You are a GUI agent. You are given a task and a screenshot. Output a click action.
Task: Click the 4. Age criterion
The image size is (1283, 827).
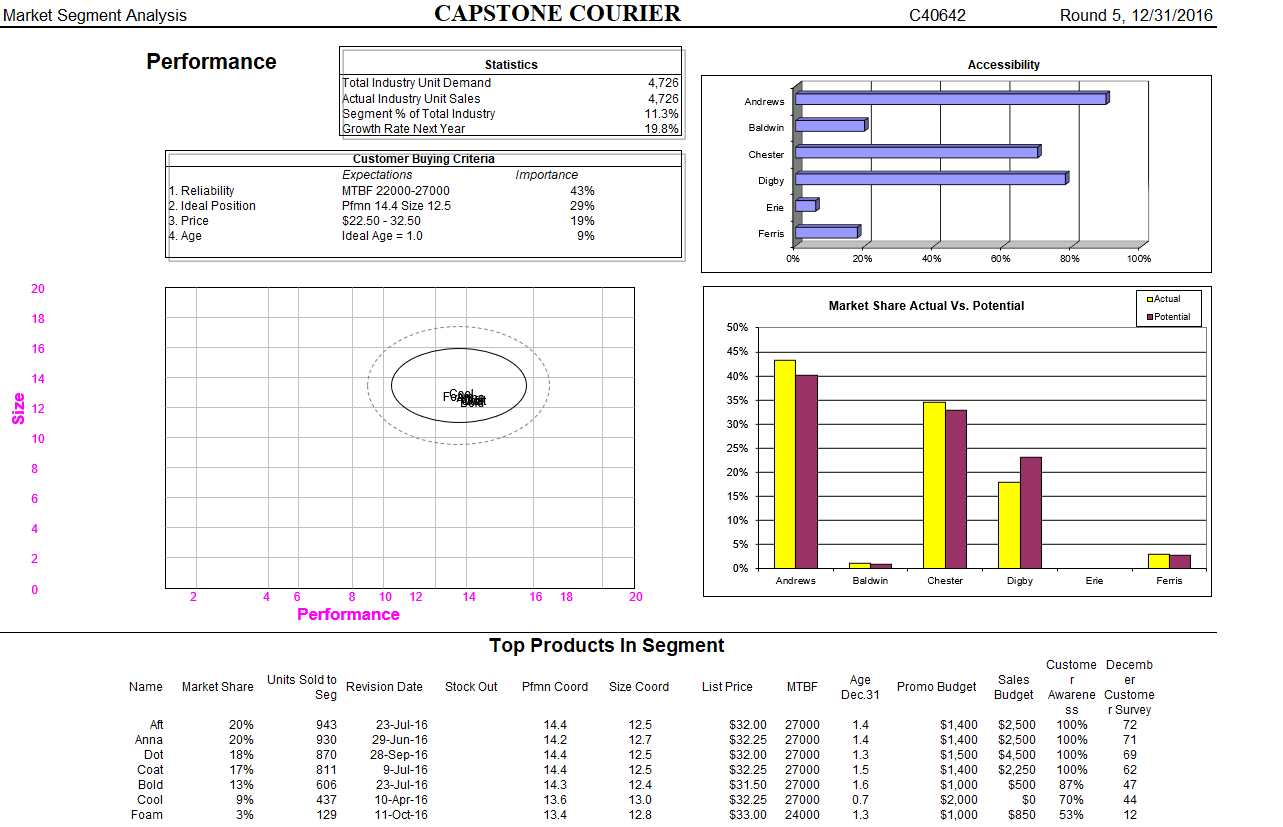pyautogui.click(x=185, y=235)
